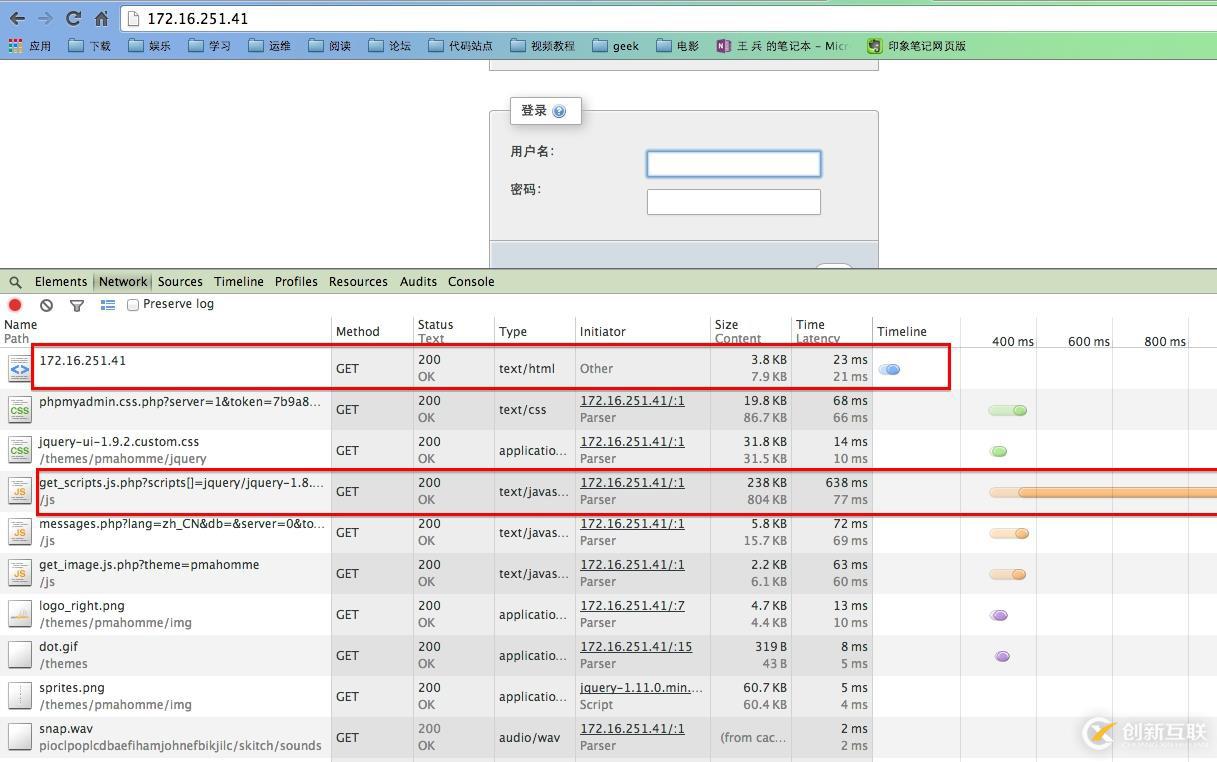The height and width of the screenshot is (762, 1217).
Task: Click the red record network log button
Action: (x=15, y=305)
